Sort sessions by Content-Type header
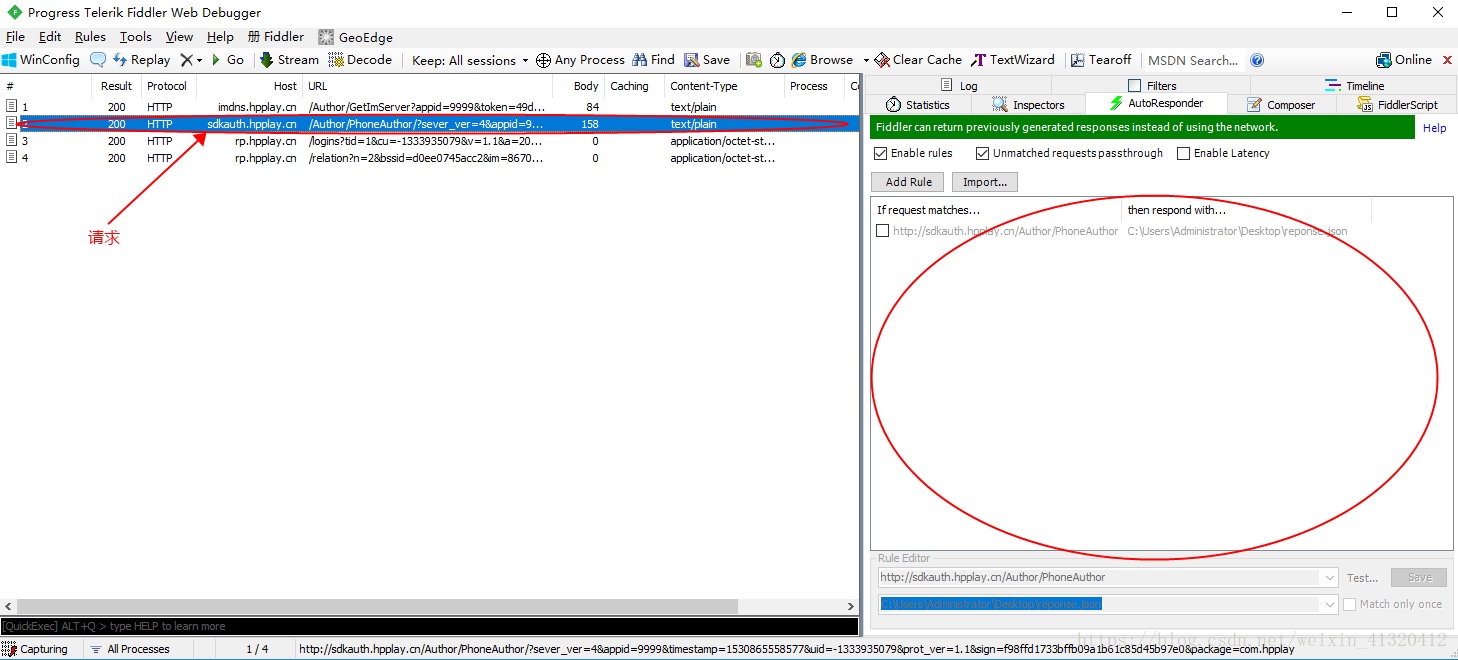Screen dimensions: 1458x660 [x=724, y=86]
